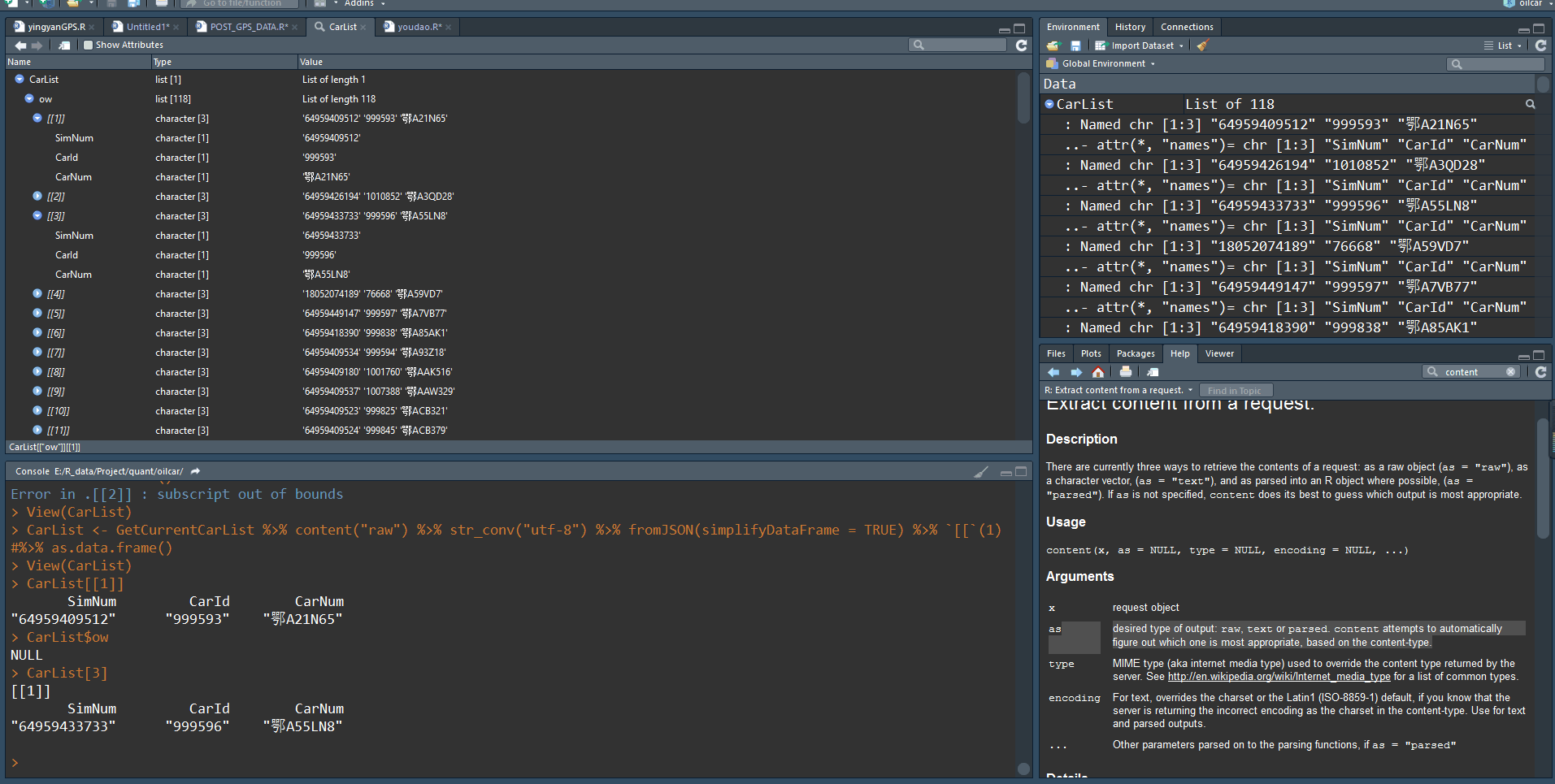Open the youdao.R editor tab
1555x784 pixels.
pyautogui.click(x=419, y=27)
